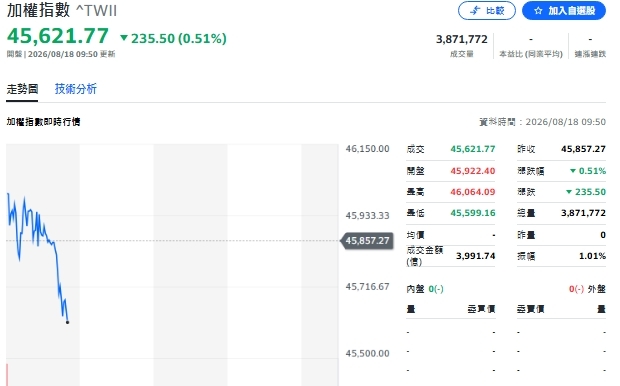Click the 開盤 value 45,922.40

473,171
